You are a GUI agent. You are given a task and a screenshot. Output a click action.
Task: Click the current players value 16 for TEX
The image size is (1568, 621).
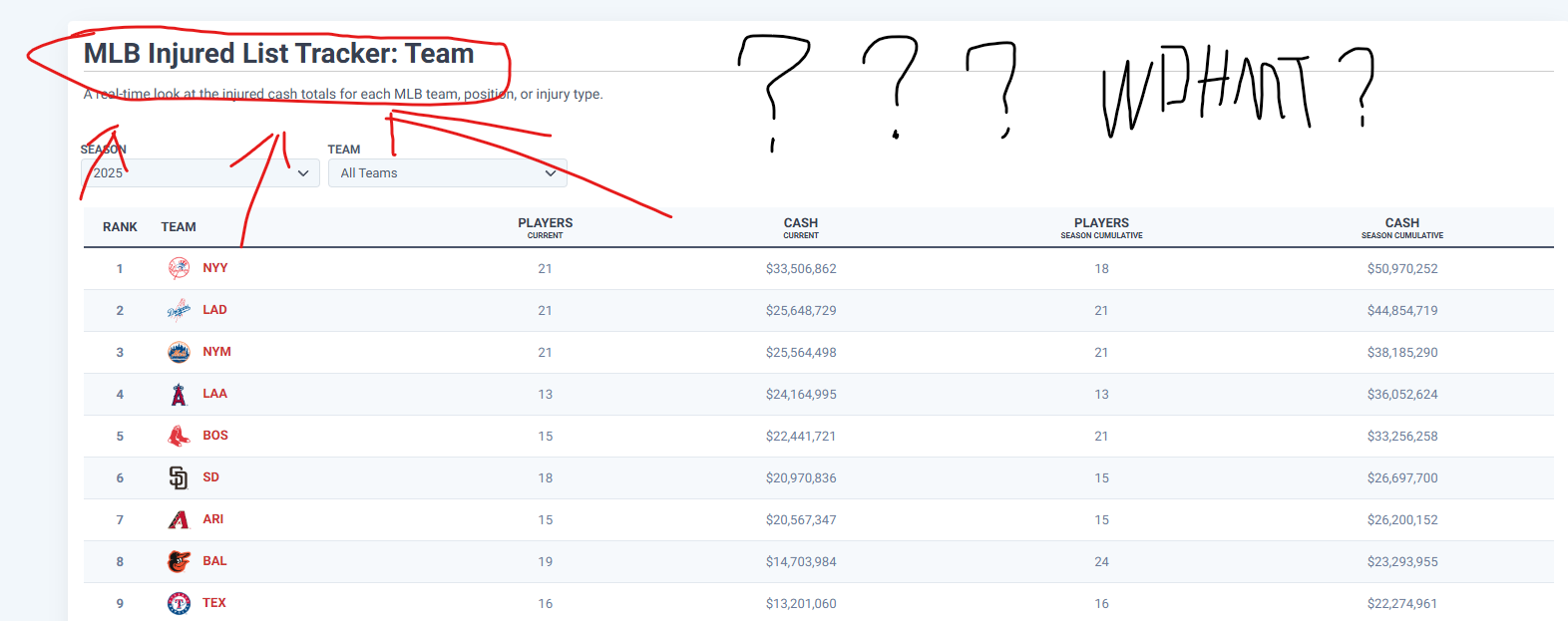click(546, 604)
